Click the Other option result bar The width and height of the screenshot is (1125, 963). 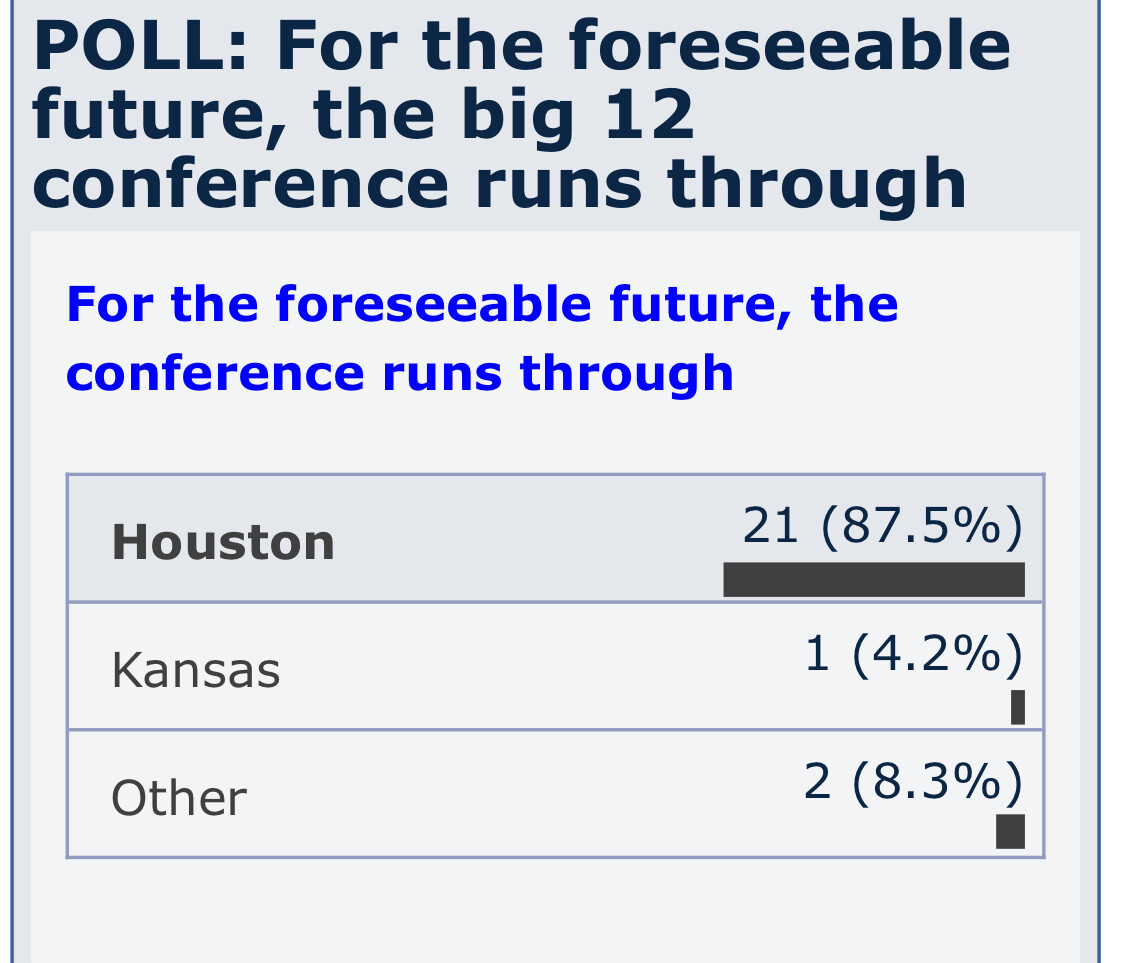[x=1010, y=832]
